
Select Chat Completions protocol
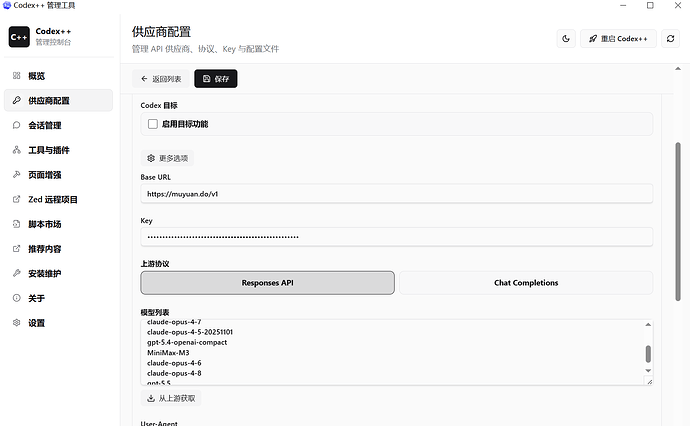click(x=526, y=283)
